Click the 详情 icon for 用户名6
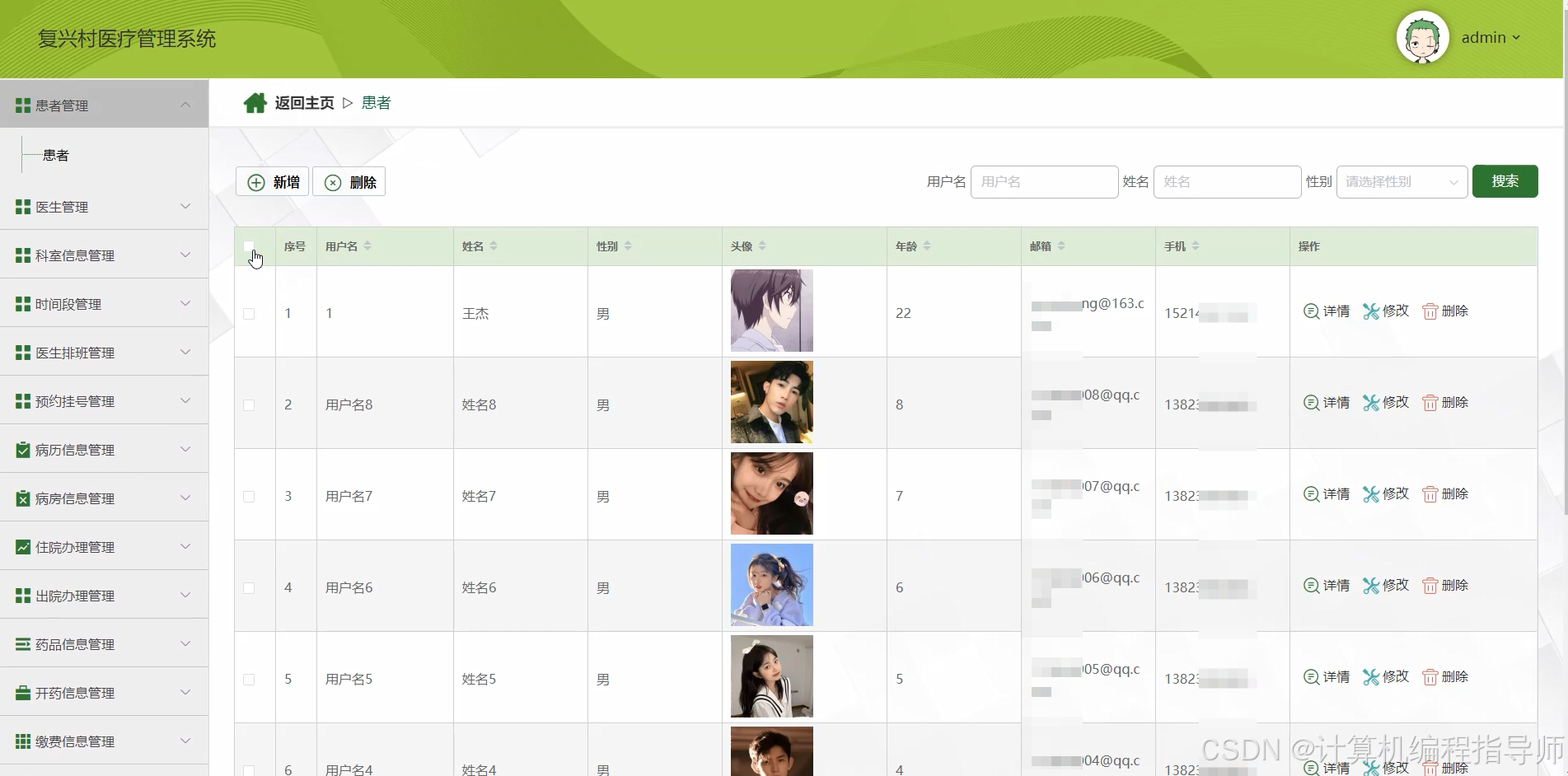The image size is (1568, 776). click(1311, 586)
